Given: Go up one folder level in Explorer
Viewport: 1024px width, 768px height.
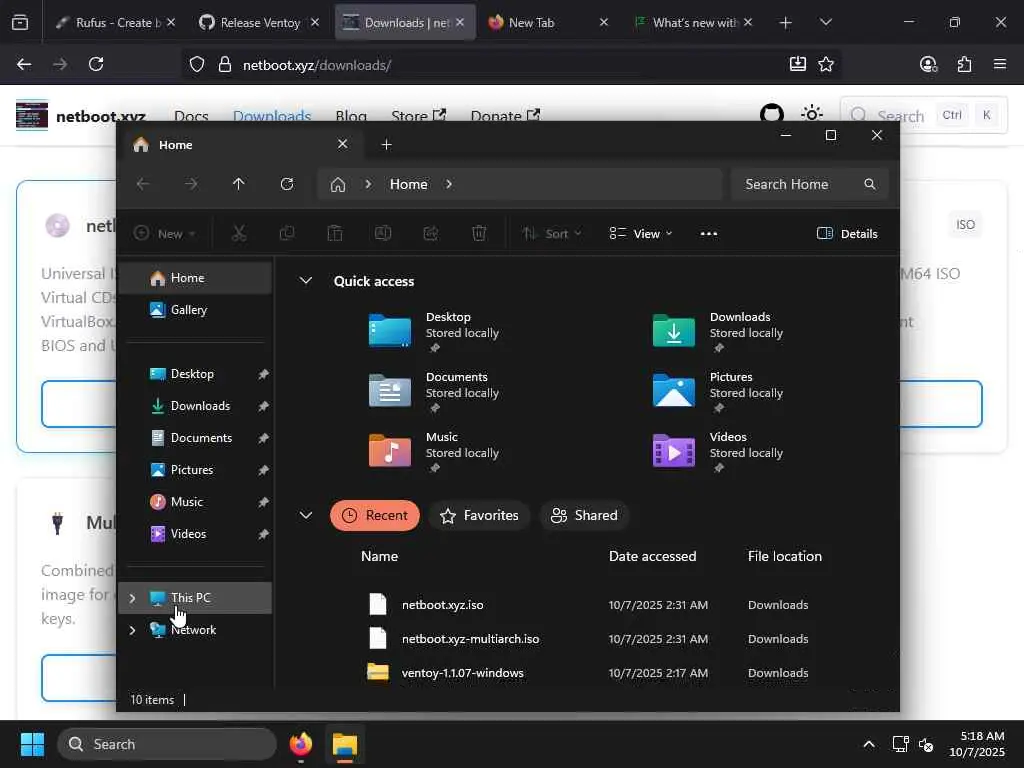Looking at the screenshot, I should click(x=238, y=184).
